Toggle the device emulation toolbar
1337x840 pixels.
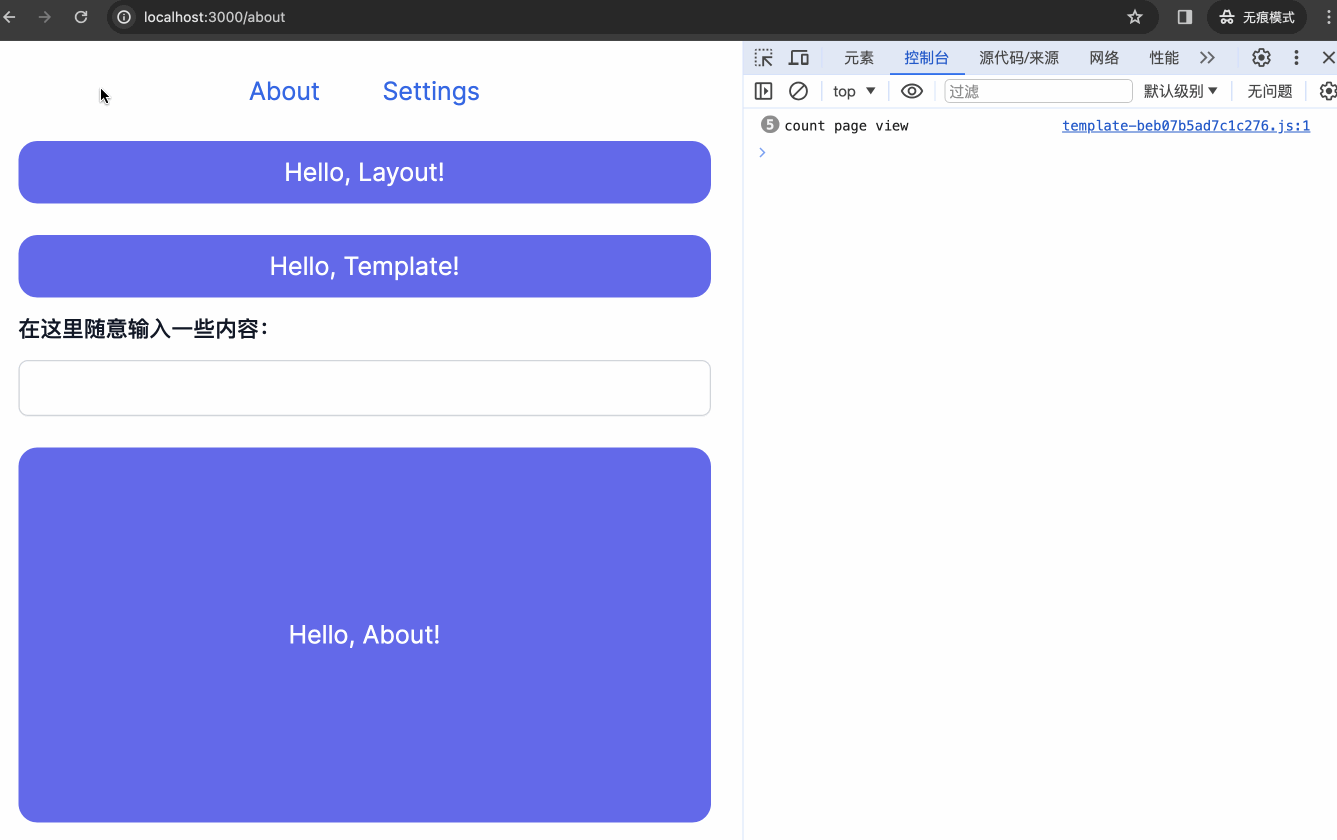[x=798, y=57]
